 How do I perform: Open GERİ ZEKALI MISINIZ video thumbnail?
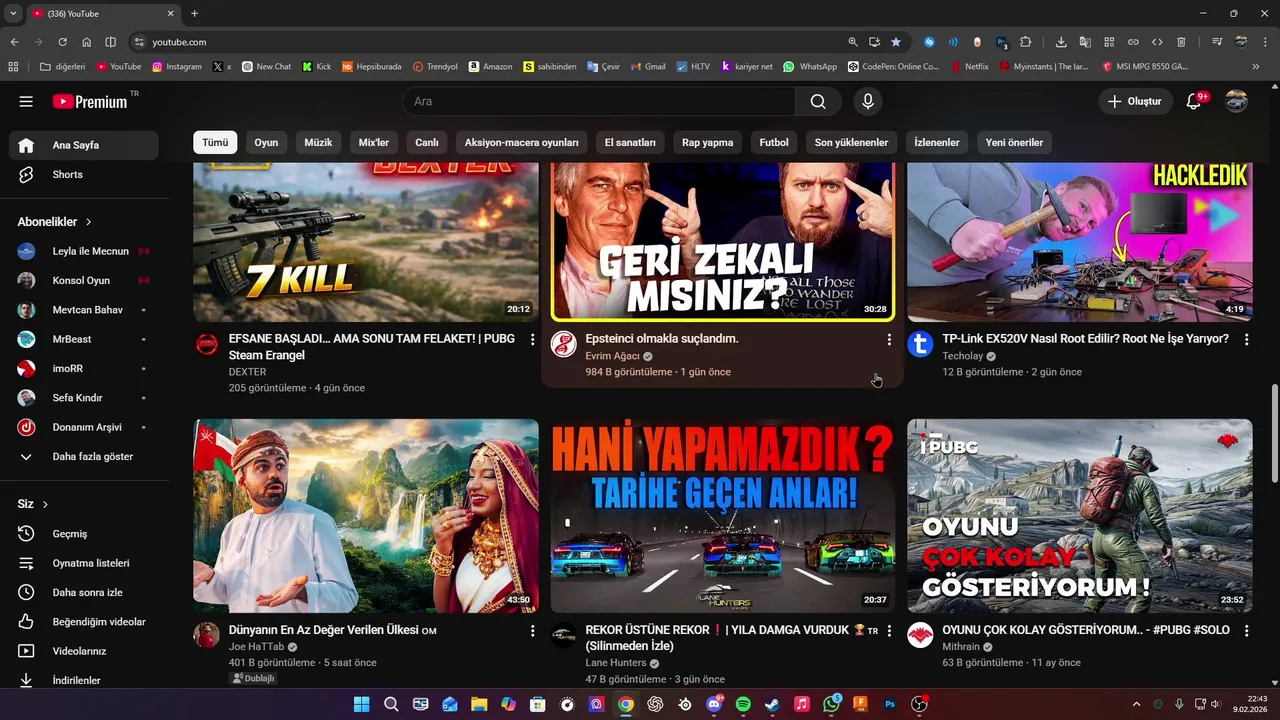[x=723, y=242]
